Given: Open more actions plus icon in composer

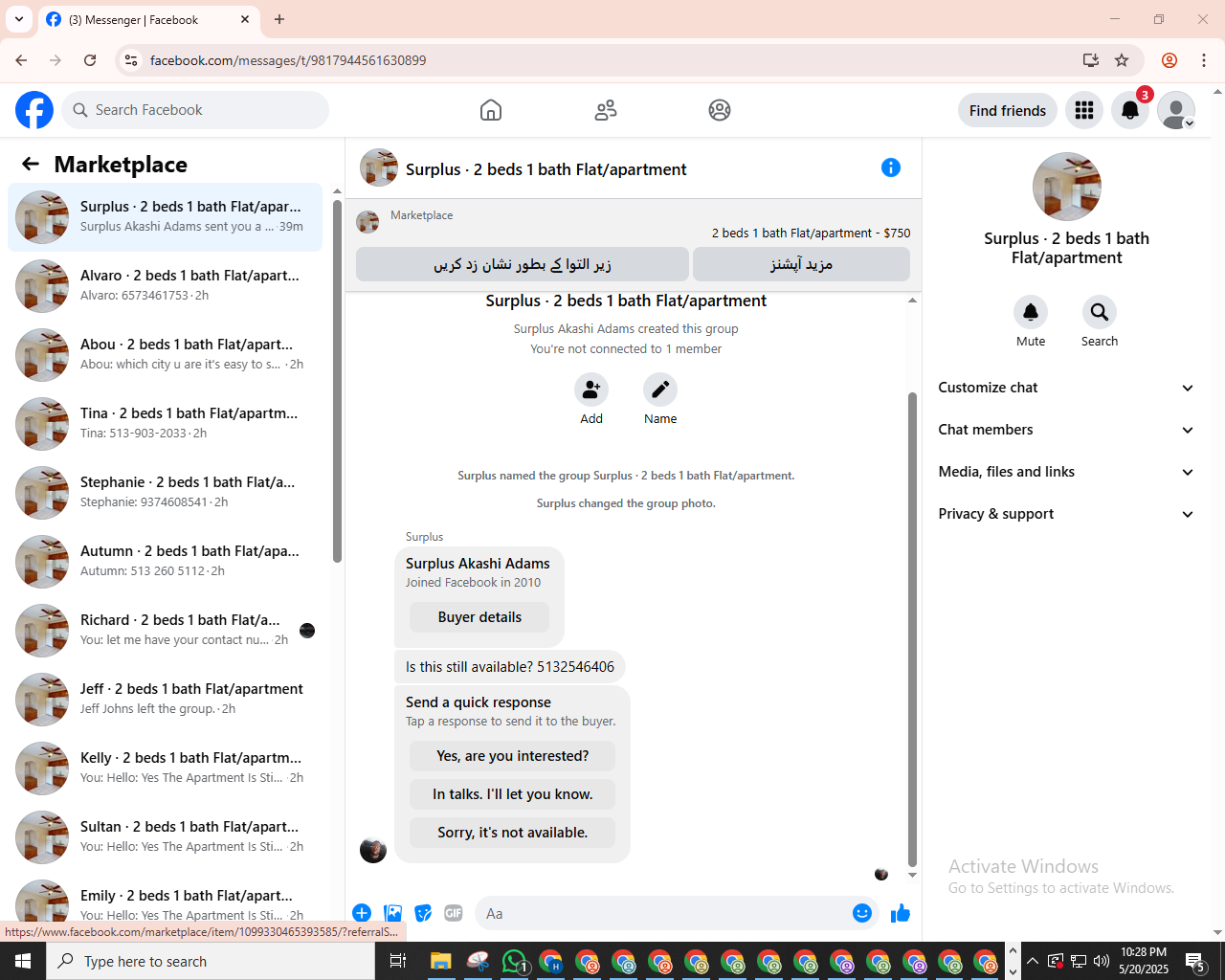Looking at the screenshot, I should click(x=362, y=913).
